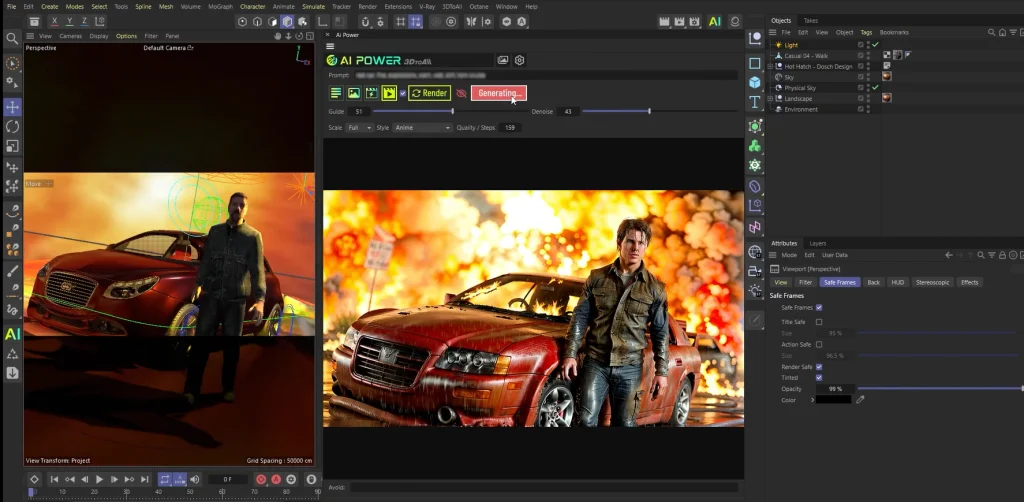Screen dimensions: 1024x502
Task: Open the Scale dropdown set to Full
Action: (359, 128)
